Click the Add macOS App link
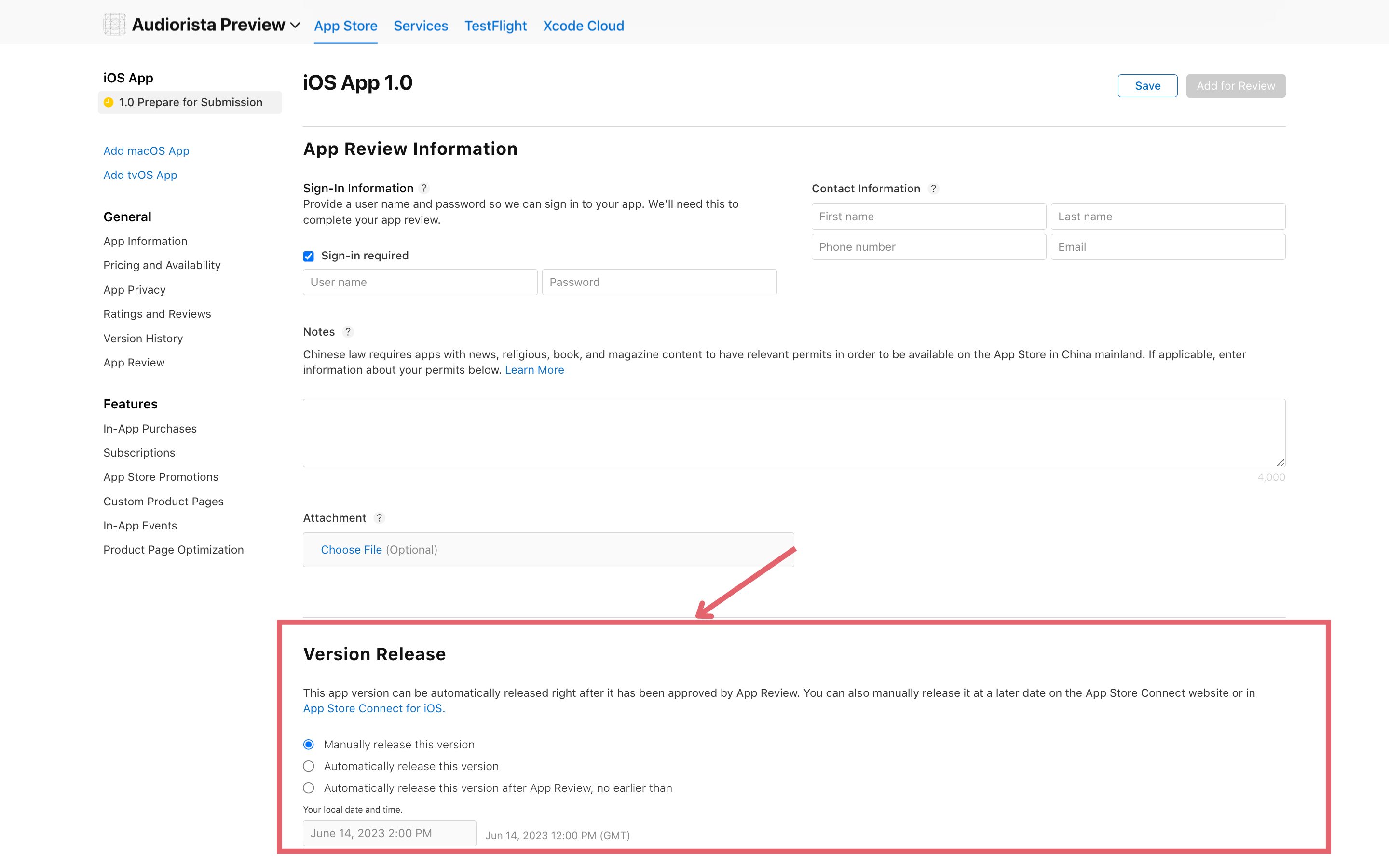Screen dimensions: 1389x868 (146, 150)
